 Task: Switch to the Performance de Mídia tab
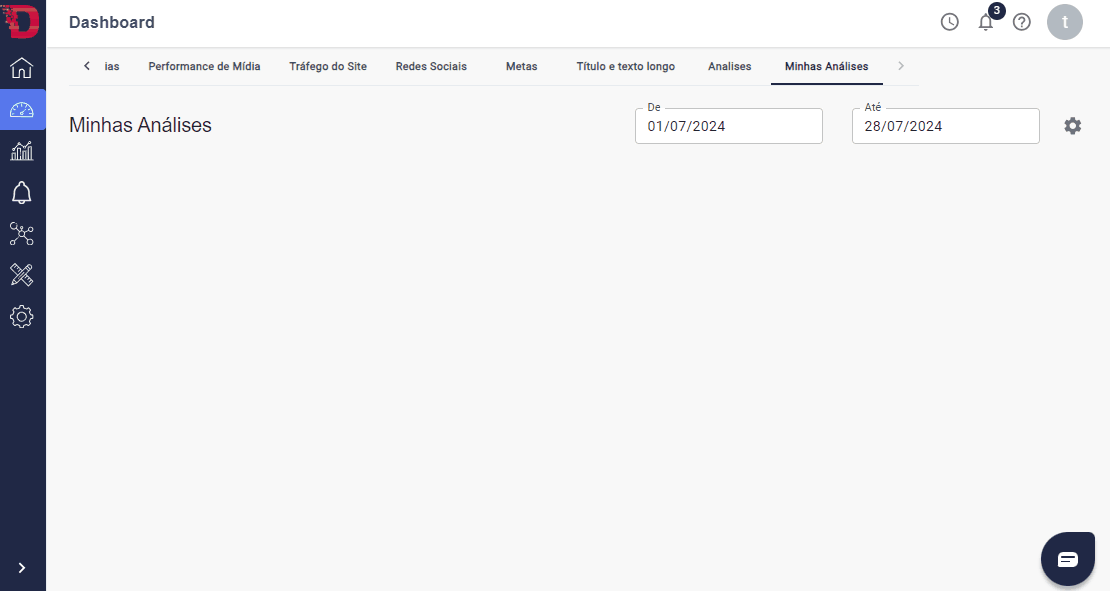click(x=204, y=67)
